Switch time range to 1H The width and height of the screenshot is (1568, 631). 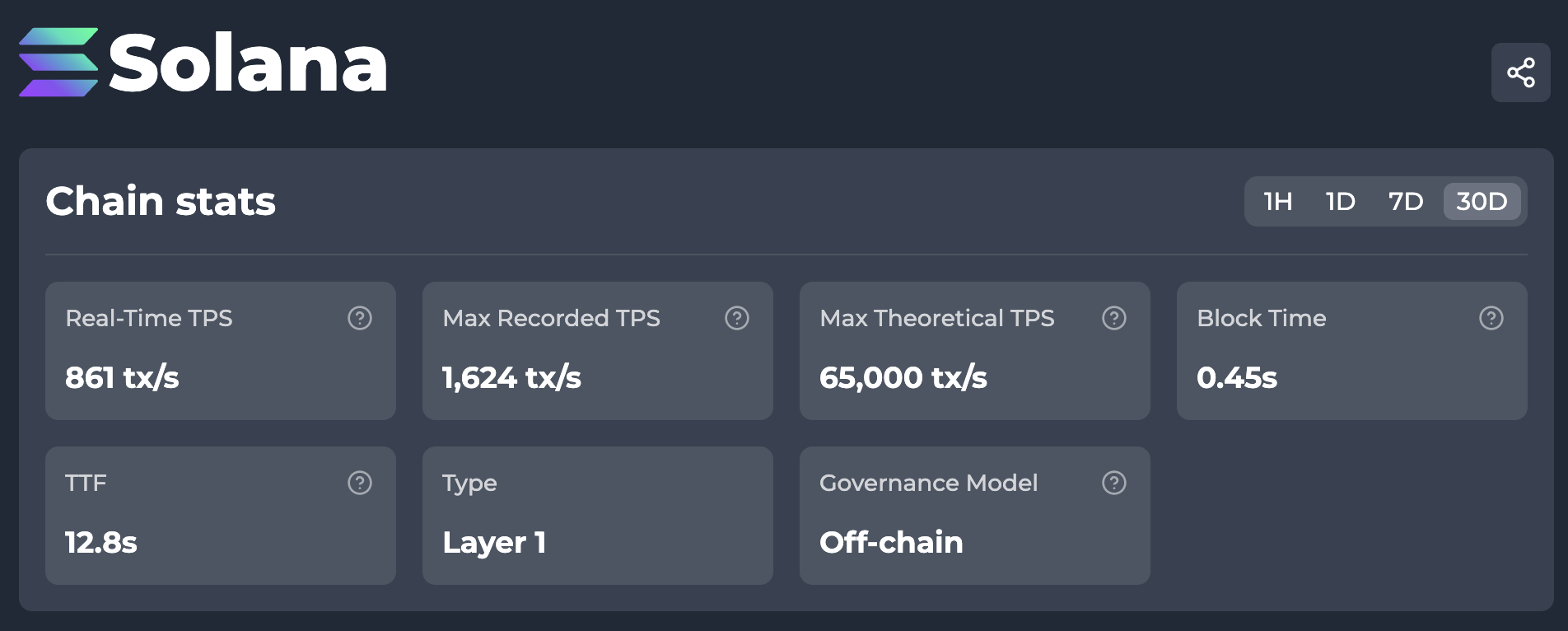coord(1278,201)
